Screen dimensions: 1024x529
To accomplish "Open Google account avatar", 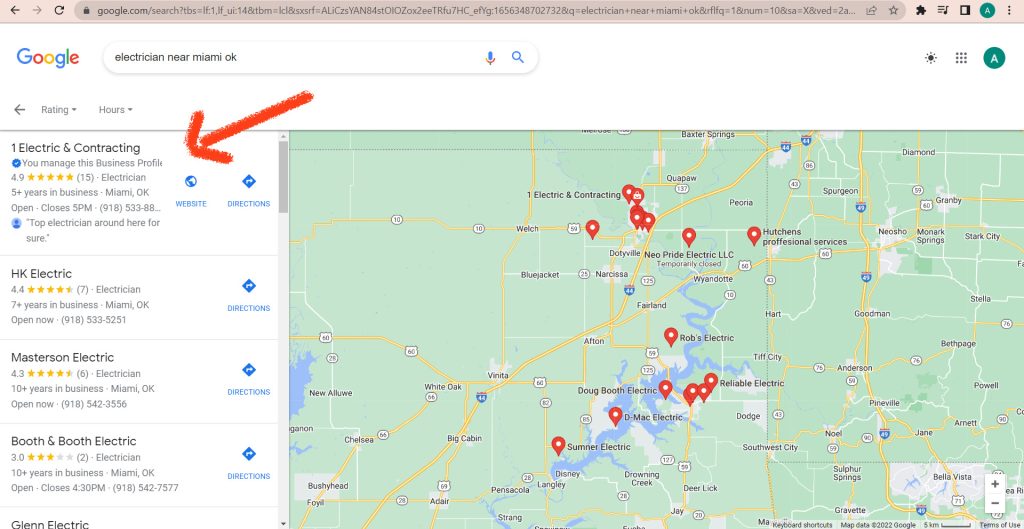I will pyautogui.click(x=994, y=58).
